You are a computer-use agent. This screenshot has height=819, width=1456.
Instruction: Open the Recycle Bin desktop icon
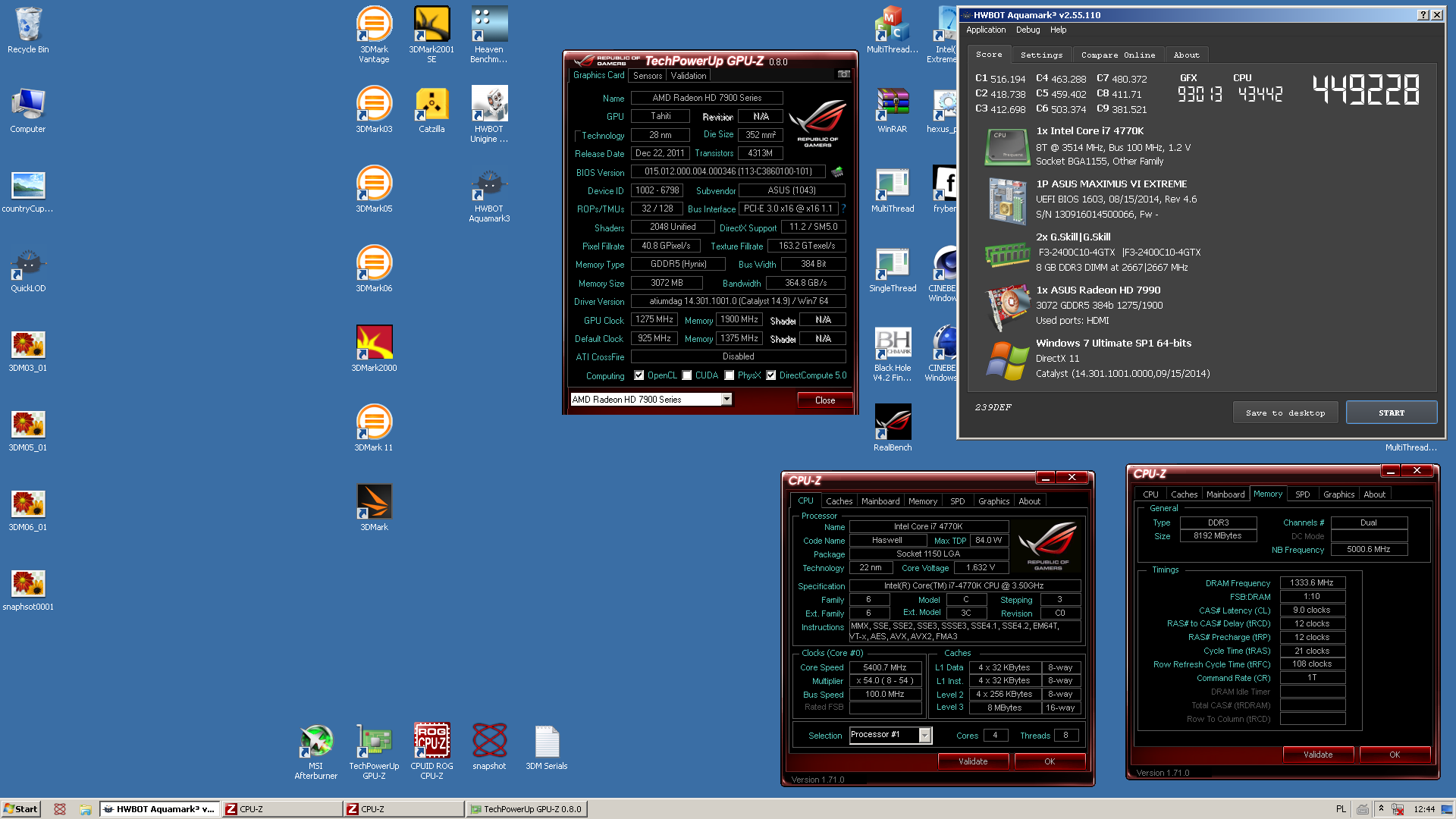tap(28, 31)
